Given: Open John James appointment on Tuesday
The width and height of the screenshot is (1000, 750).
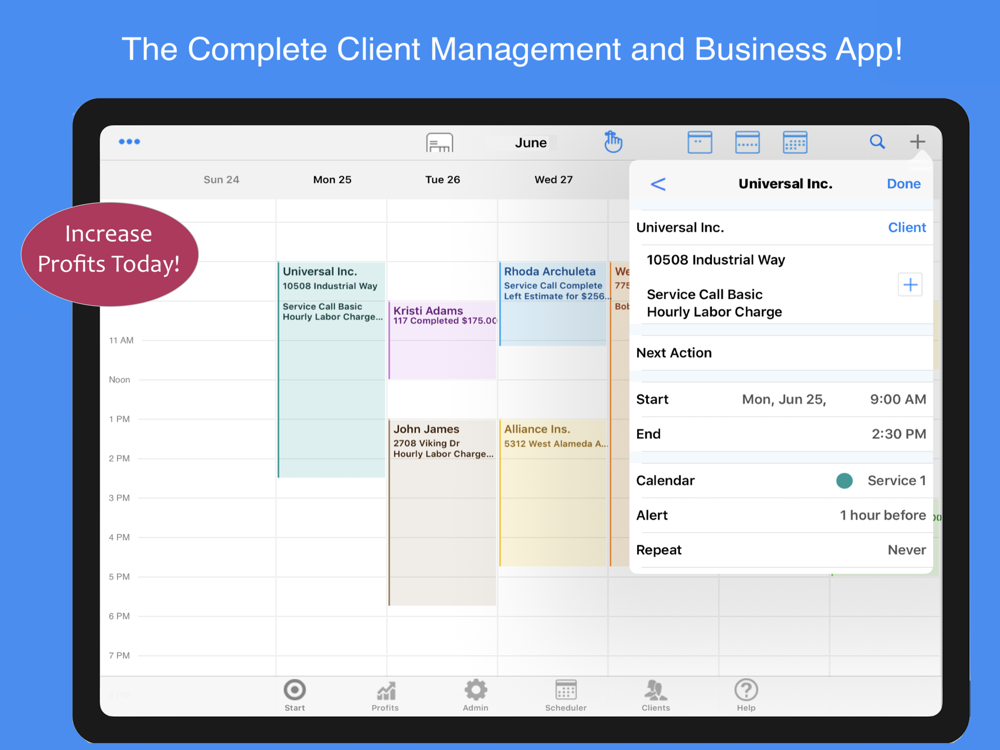Looking at the screenshot, I should (x=443, y=512).
